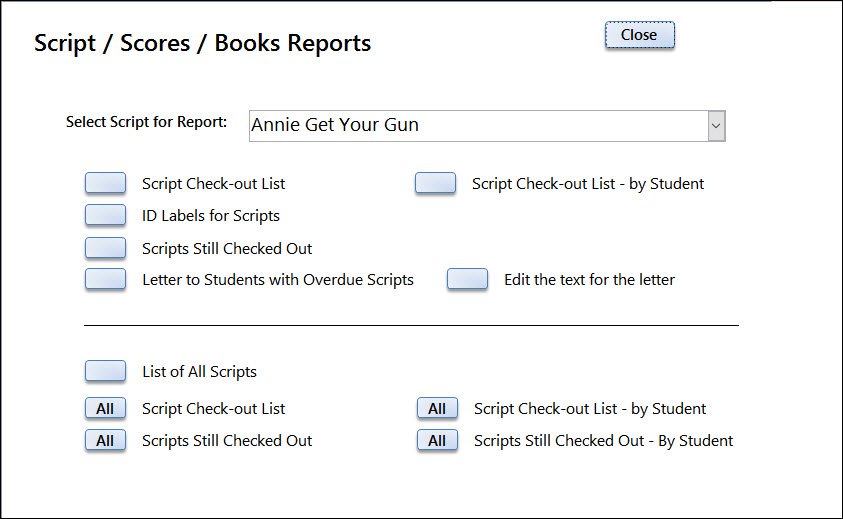Click the Edit the text for the letter button

point(468,279)
